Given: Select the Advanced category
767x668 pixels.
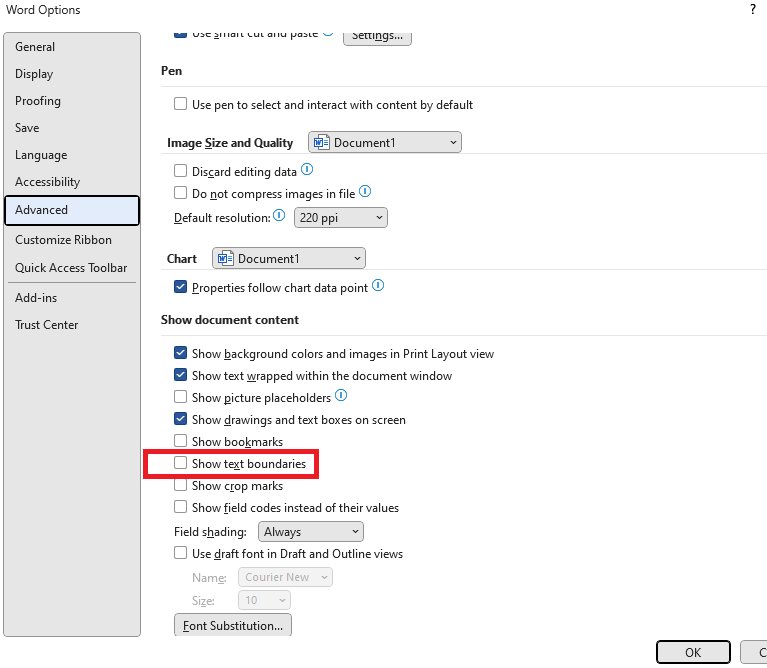Looking at the screenshot, I should (72, 210).
